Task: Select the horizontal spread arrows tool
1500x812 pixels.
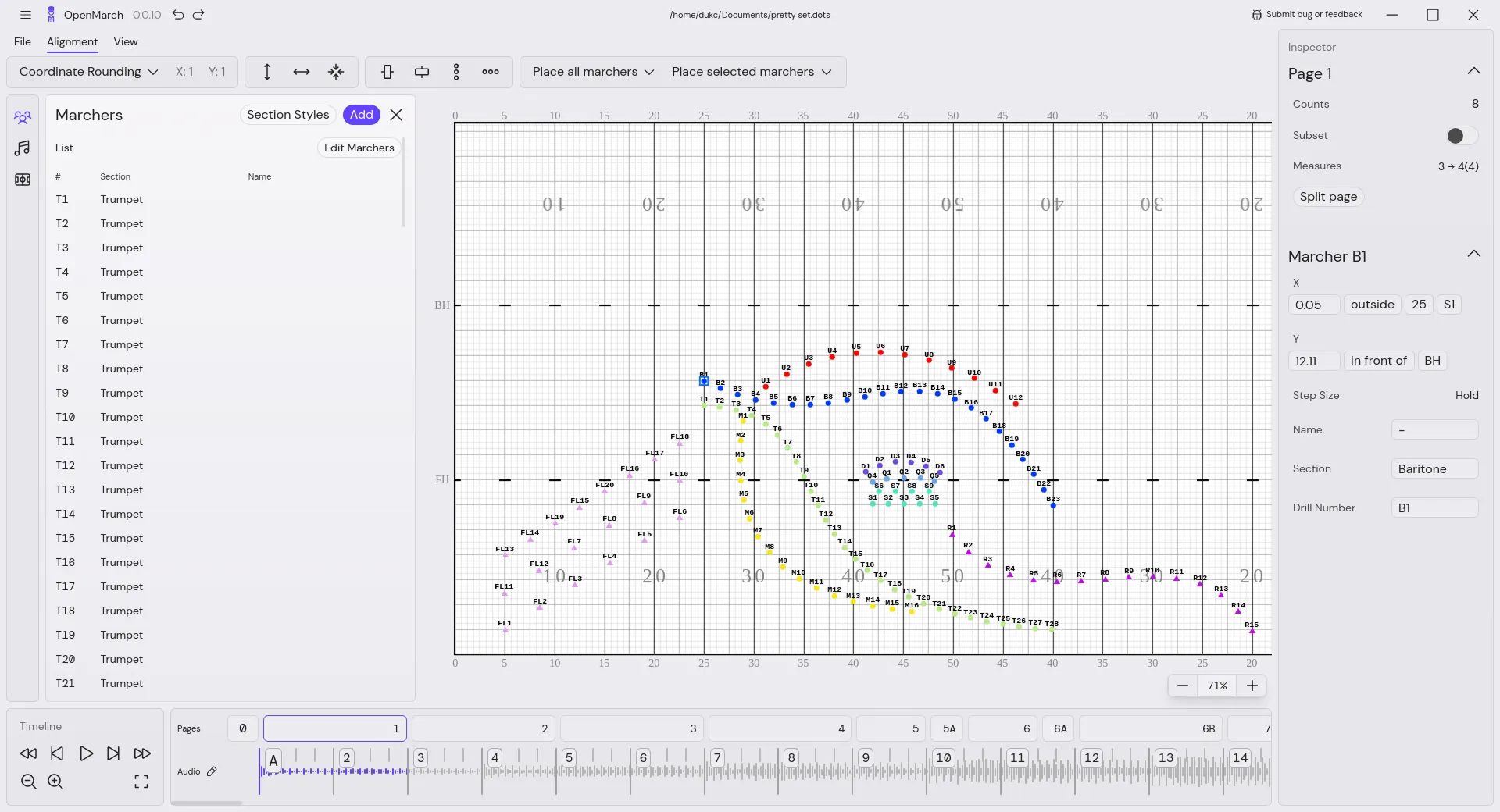Action: (302, 72)
